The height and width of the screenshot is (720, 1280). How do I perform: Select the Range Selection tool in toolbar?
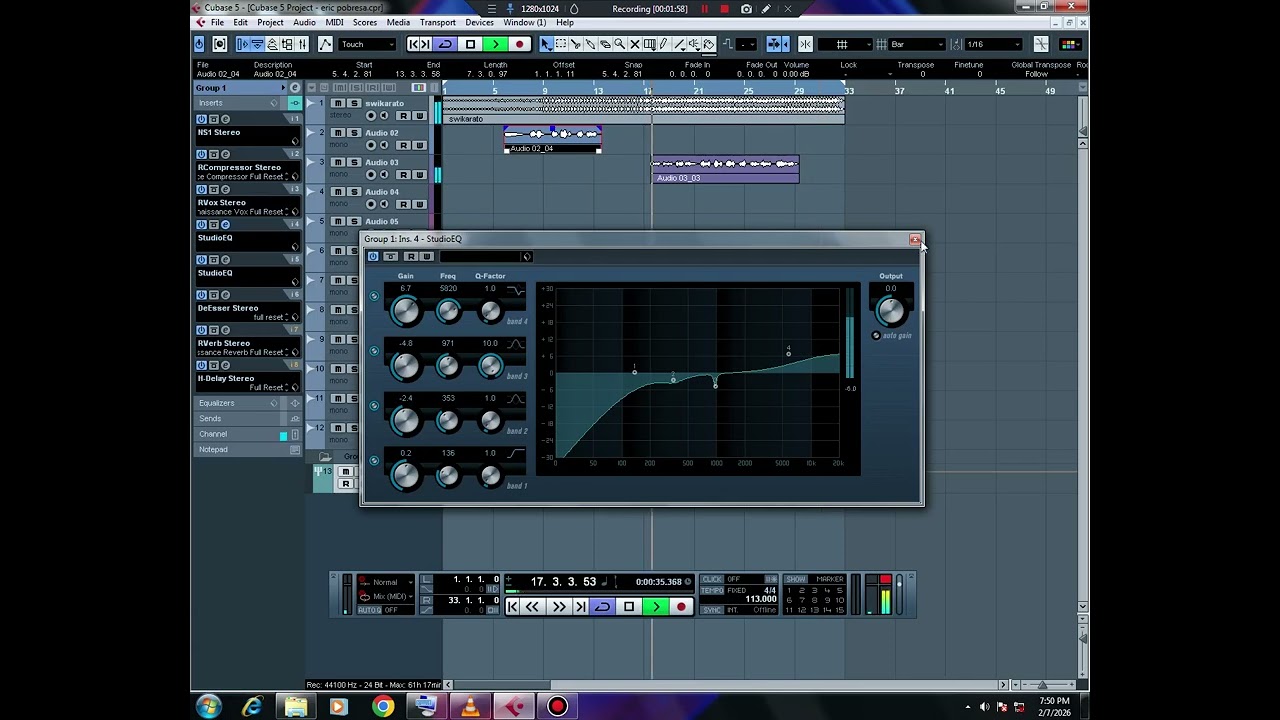(x=561, y=44)
